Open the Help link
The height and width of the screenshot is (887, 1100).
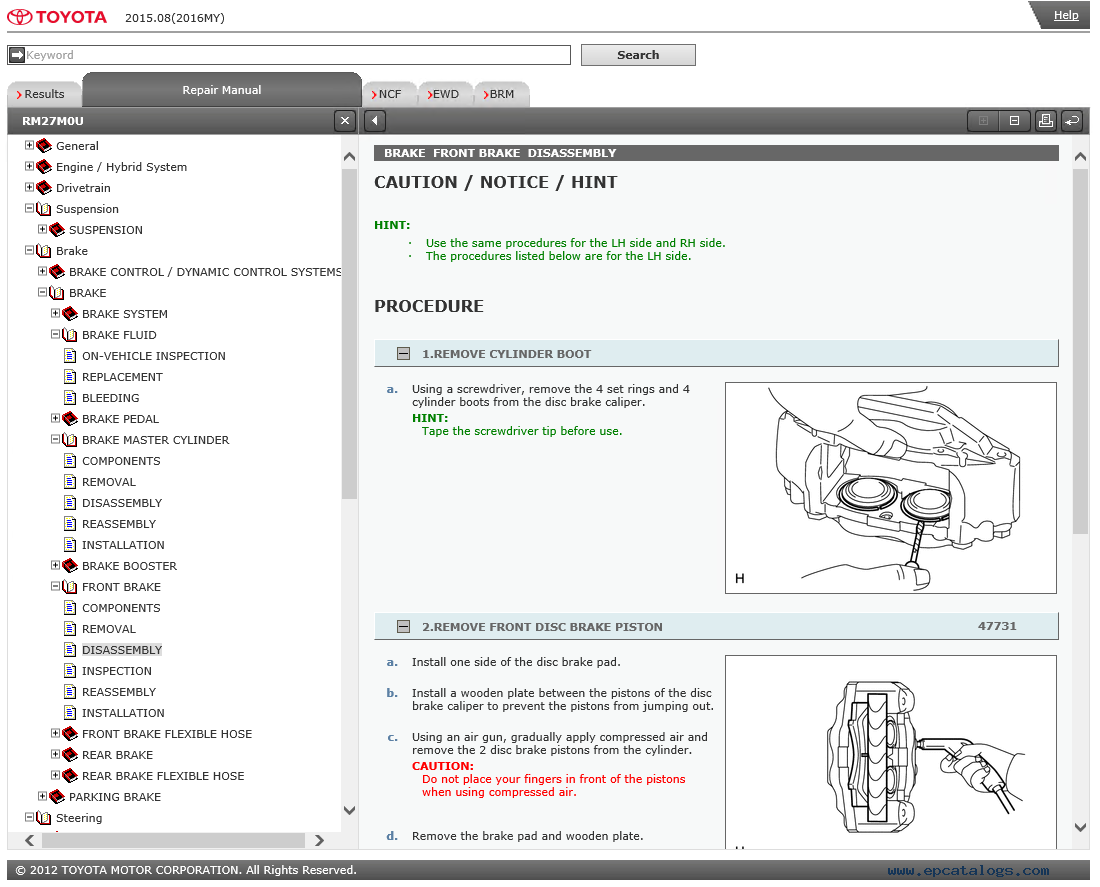(1066, 15)
